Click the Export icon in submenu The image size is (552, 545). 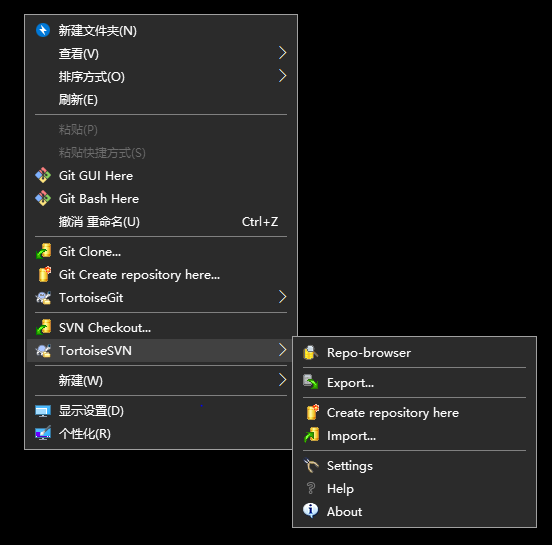point(310,382)
